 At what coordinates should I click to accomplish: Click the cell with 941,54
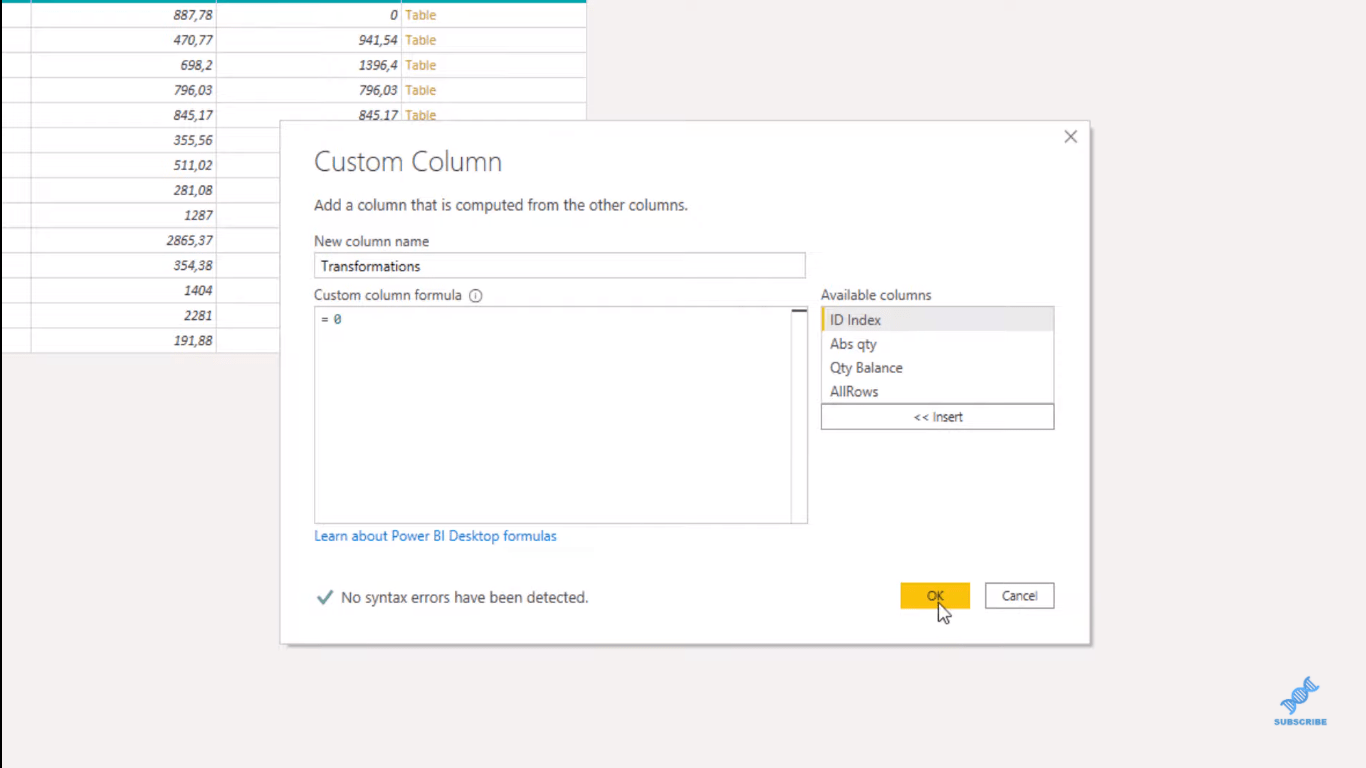(x=309, y=40)
